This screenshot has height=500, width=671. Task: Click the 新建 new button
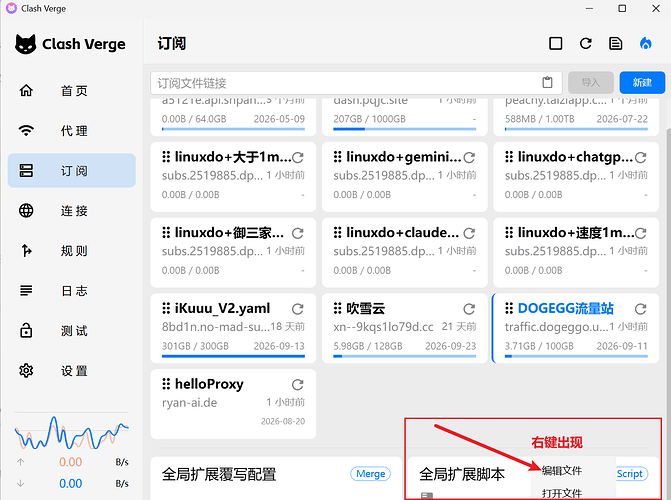[x=642, y=83]
